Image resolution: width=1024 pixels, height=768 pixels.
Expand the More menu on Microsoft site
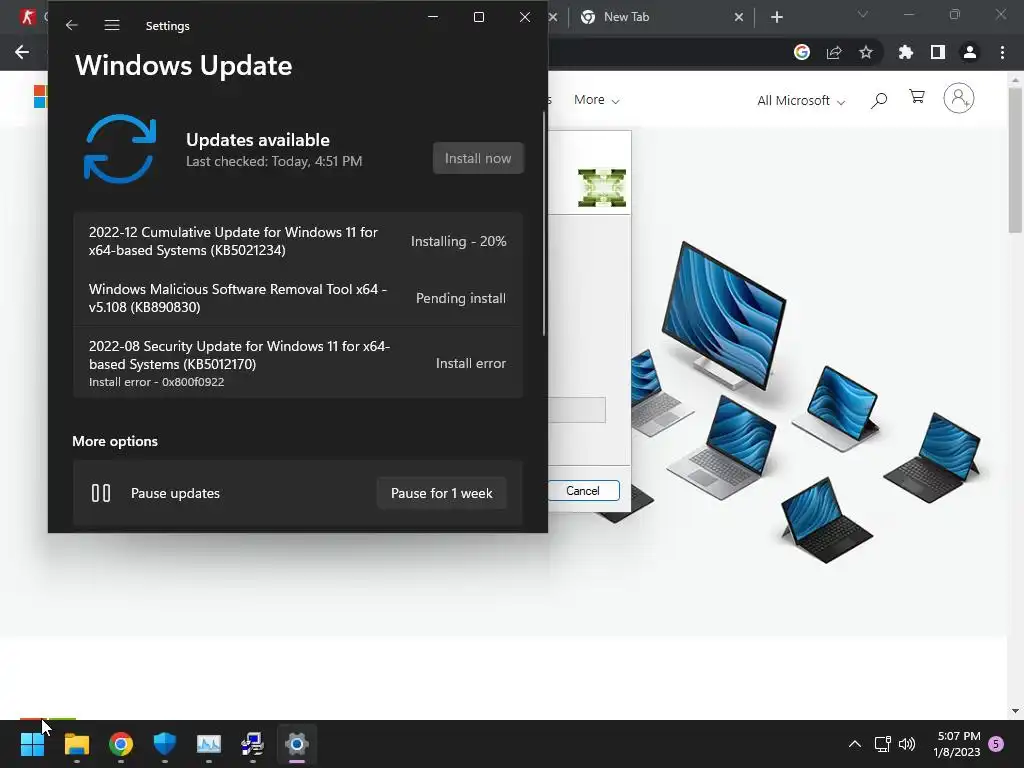tap(596, 100)
